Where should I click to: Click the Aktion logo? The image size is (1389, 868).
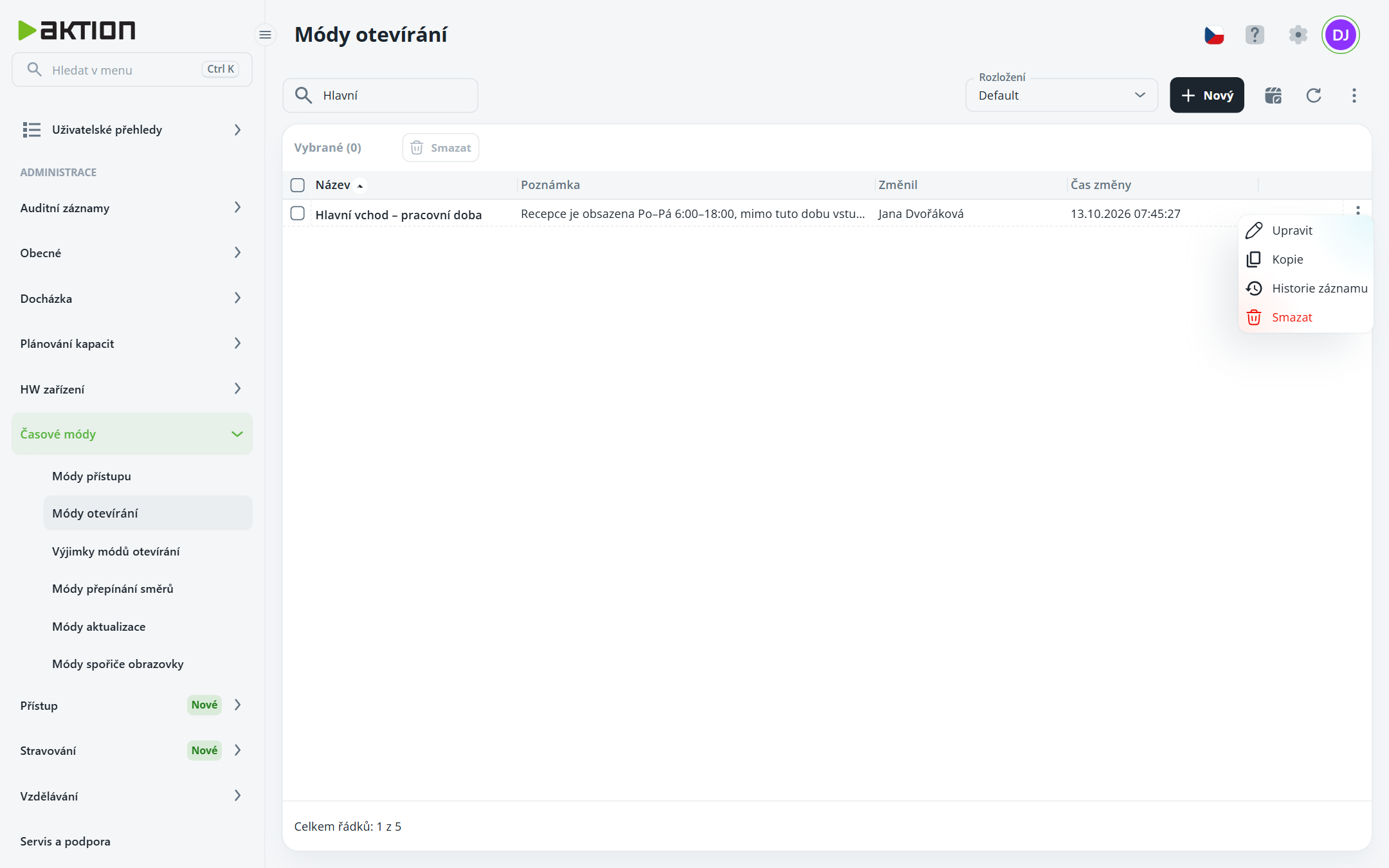click(x=77, y=30)
